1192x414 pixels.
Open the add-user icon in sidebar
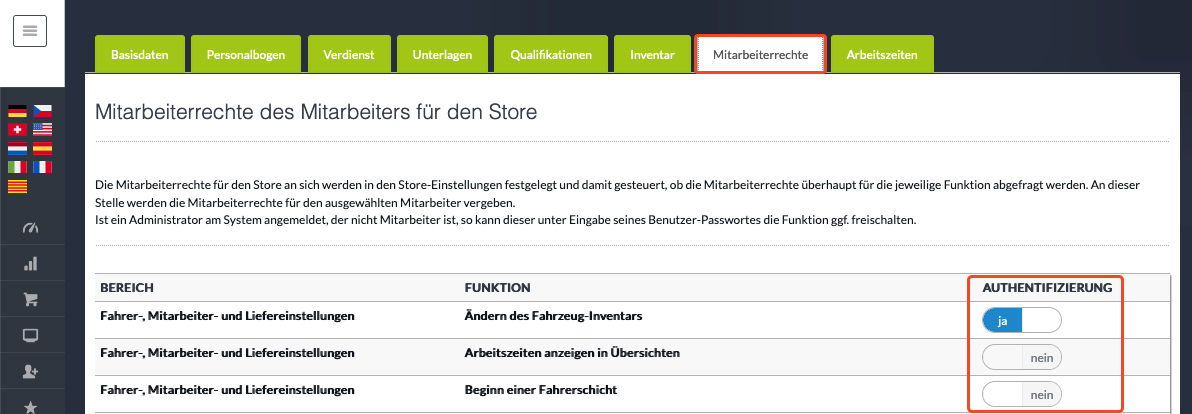(30, 371)
